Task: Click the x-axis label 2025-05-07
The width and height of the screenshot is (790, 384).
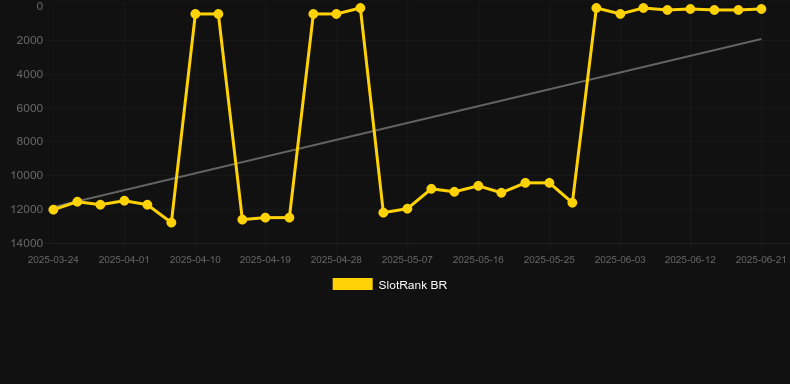Action: click(407, 260)
